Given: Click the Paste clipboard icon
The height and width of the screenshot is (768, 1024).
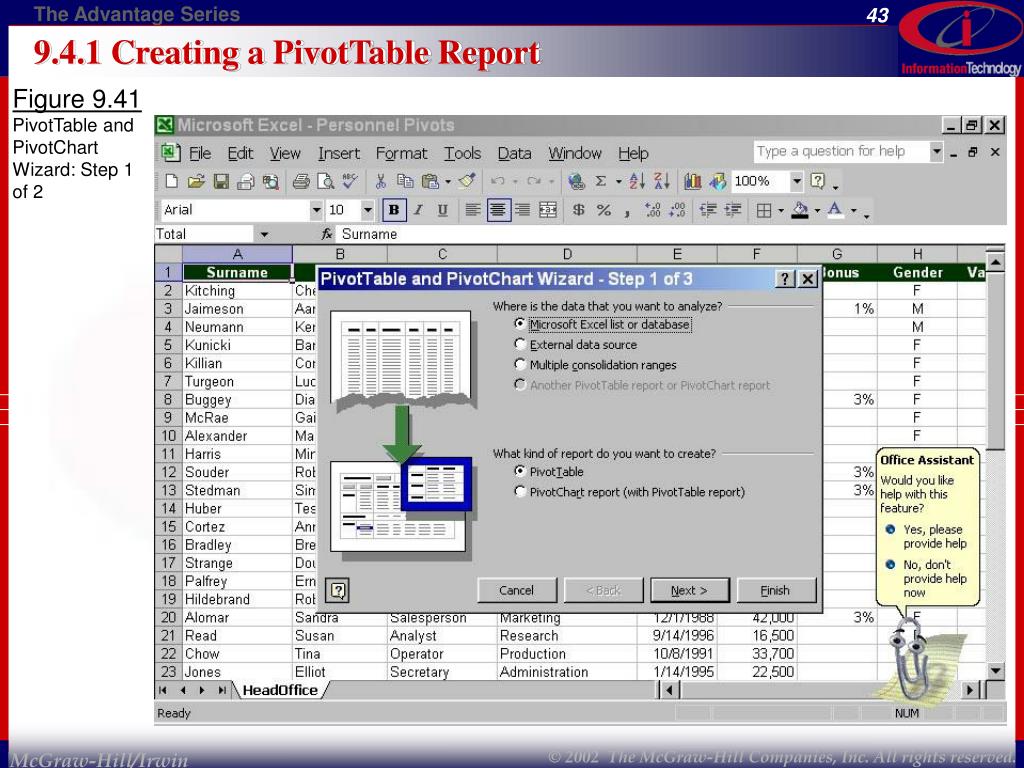Looking at the screenshot, I should coord(430,182).
